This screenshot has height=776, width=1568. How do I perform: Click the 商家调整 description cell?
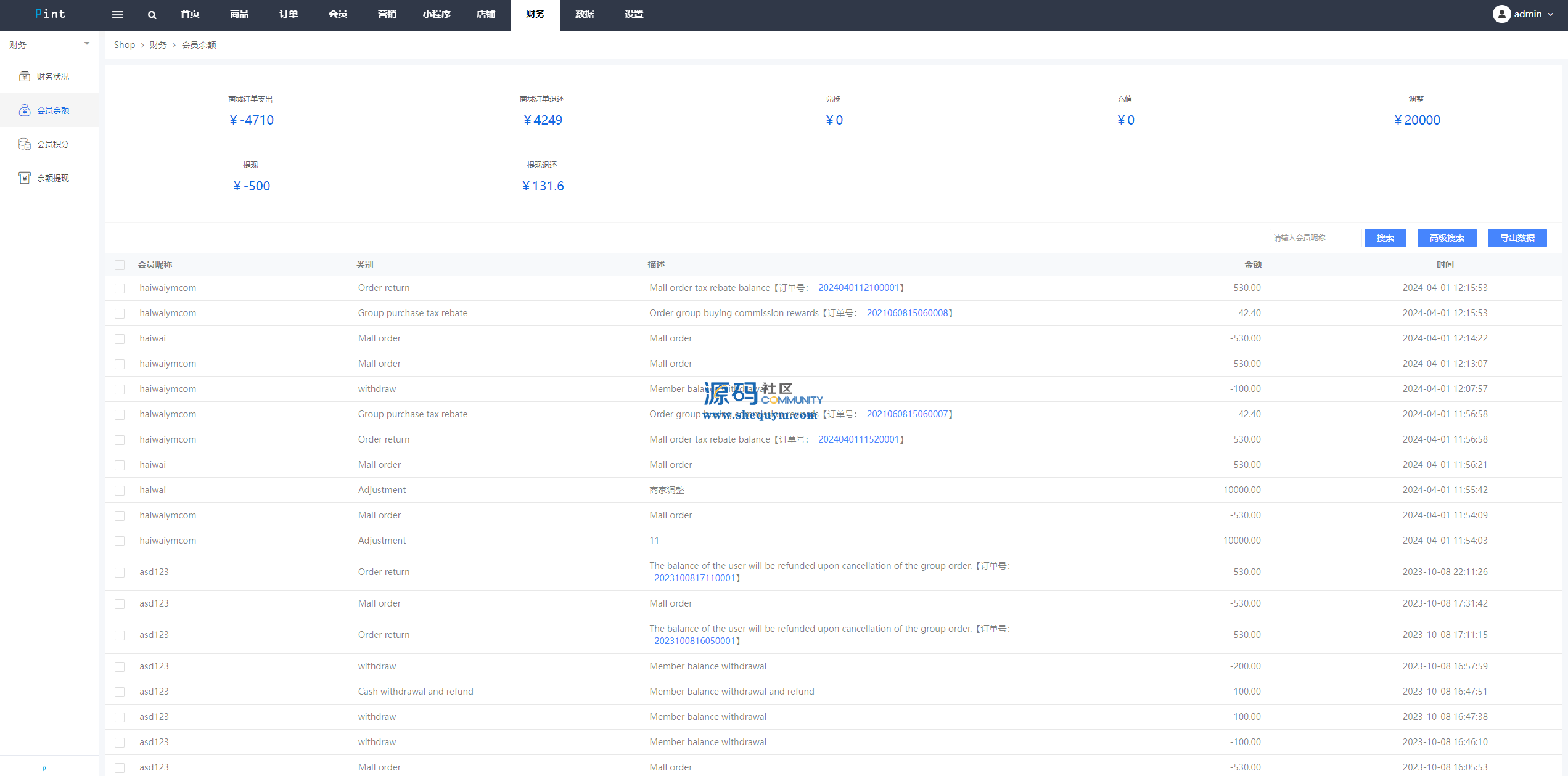pyautogui.click(x=667, y=490)
